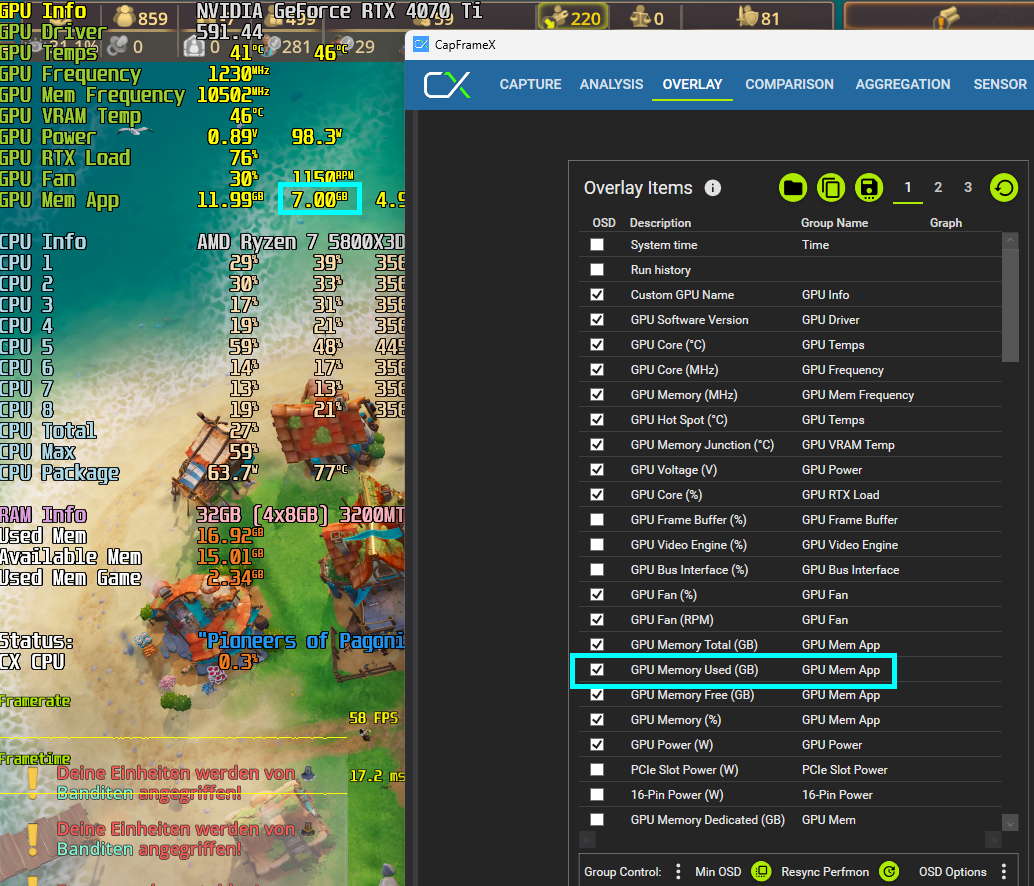Select the OVERLAY tab
The image size is (1034, 886).
pyautogui.click(x=692, y=84)
